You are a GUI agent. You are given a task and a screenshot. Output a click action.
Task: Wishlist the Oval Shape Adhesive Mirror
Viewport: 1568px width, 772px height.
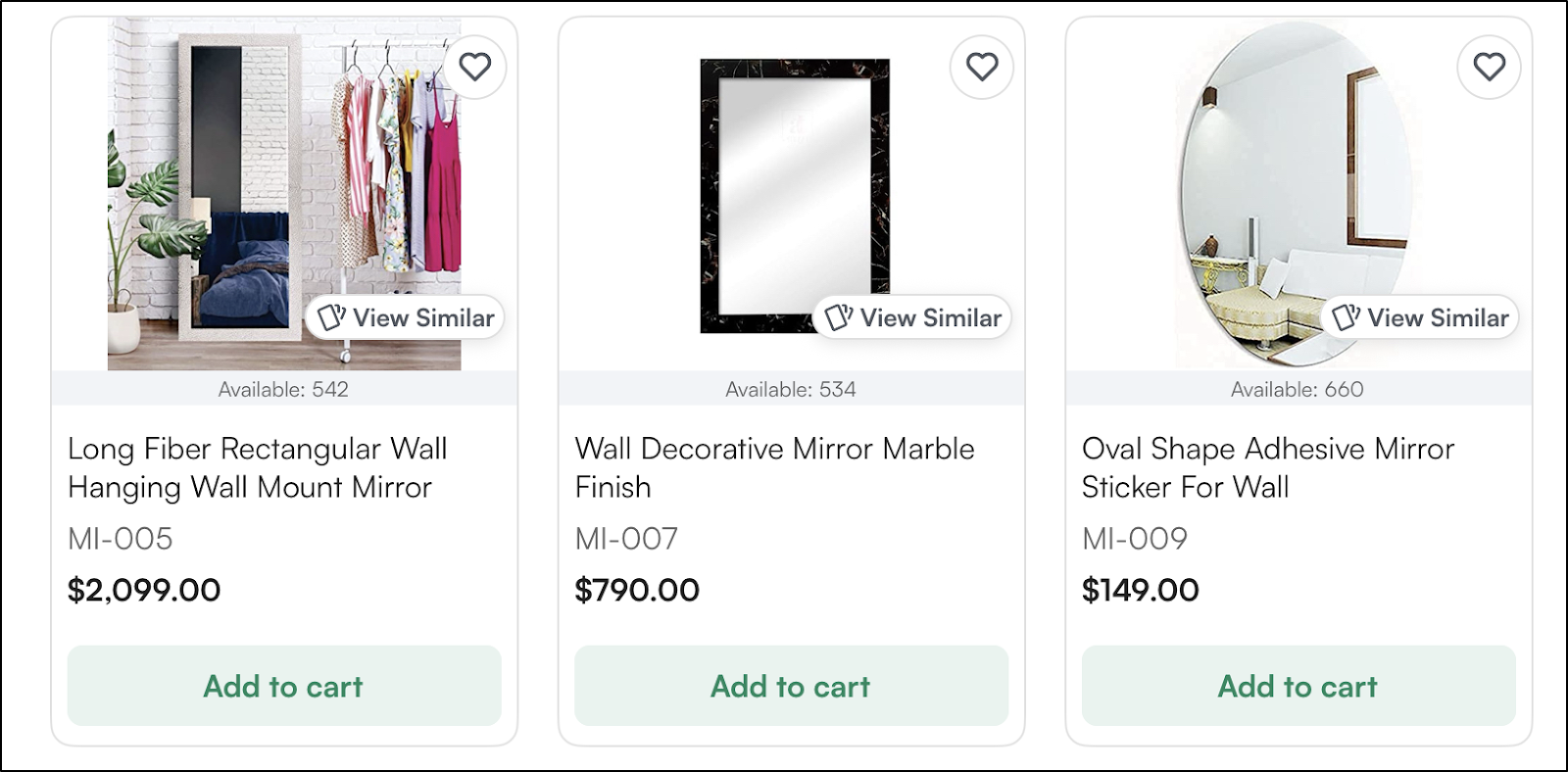click(1490, 67)
